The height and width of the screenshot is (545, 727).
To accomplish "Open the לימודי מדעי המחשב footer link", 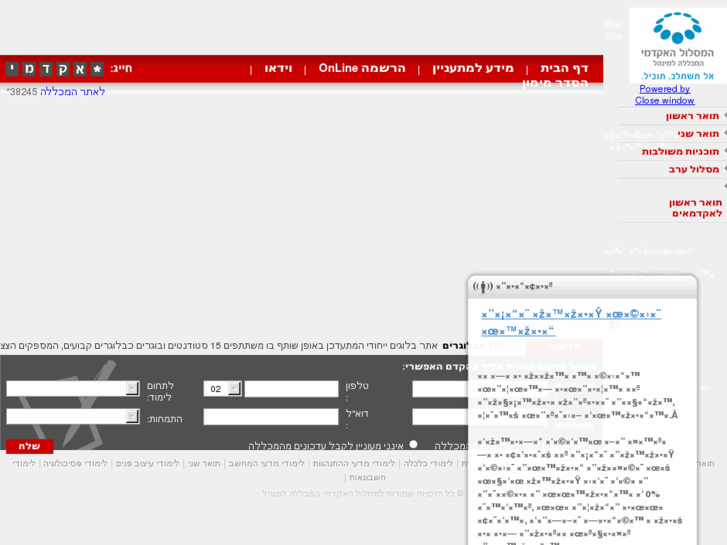I will pyautogui.click(x=266, y=463).
